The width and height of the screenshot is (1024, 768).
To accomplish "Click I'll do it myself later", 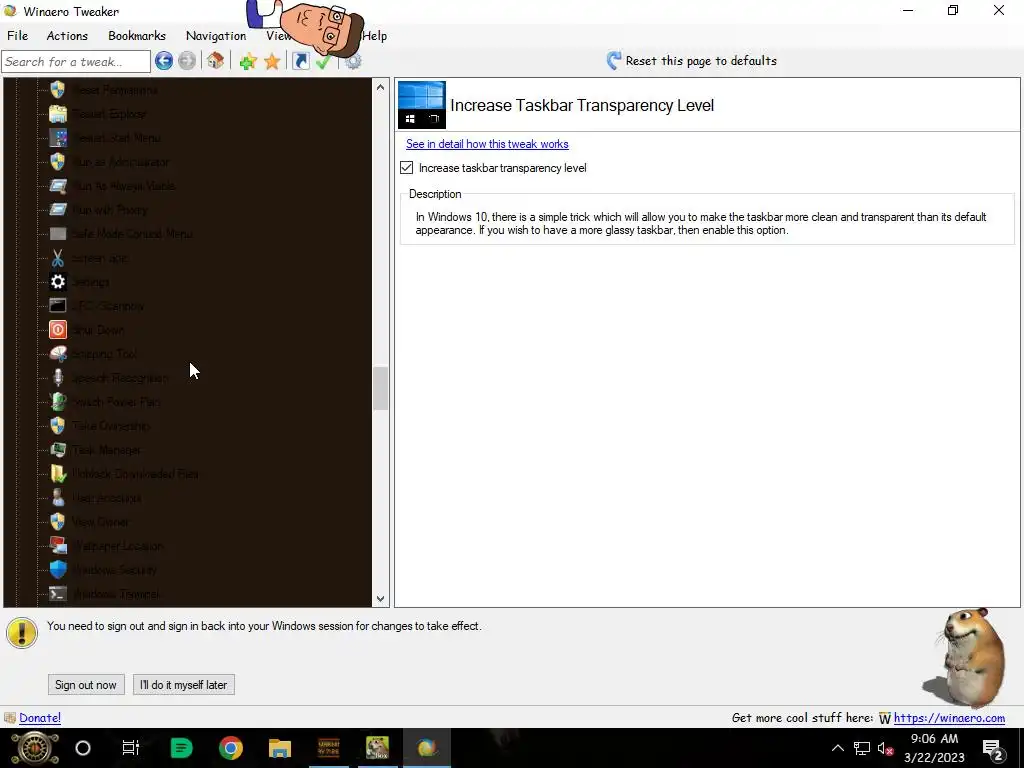I will point(184,684).
